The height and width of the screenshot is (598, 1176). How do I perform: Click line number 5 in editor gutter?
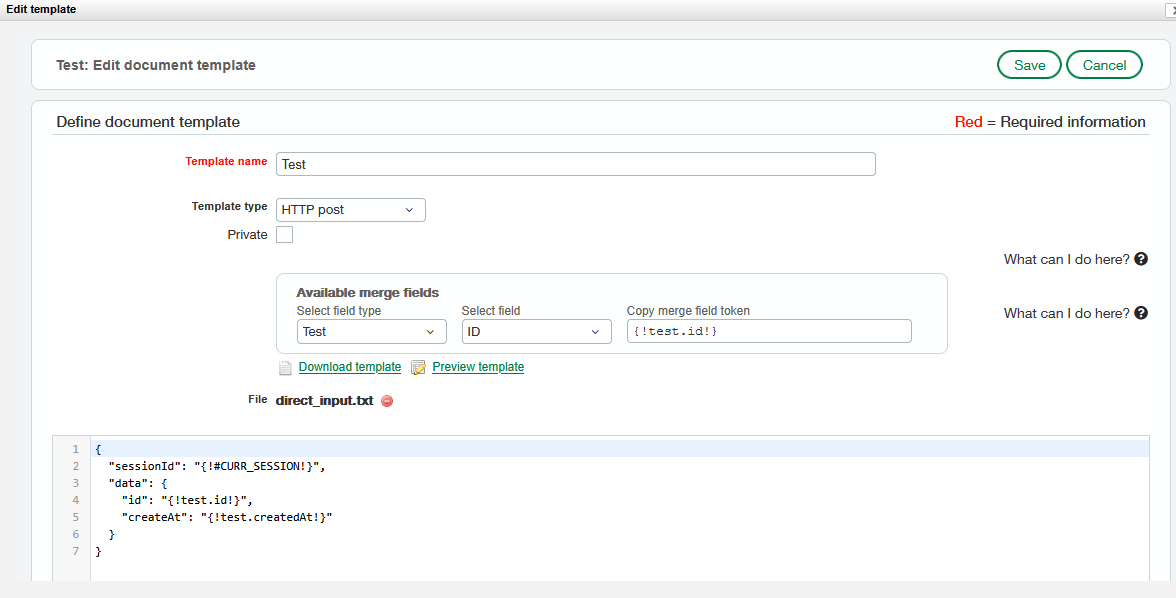(76, 517)
